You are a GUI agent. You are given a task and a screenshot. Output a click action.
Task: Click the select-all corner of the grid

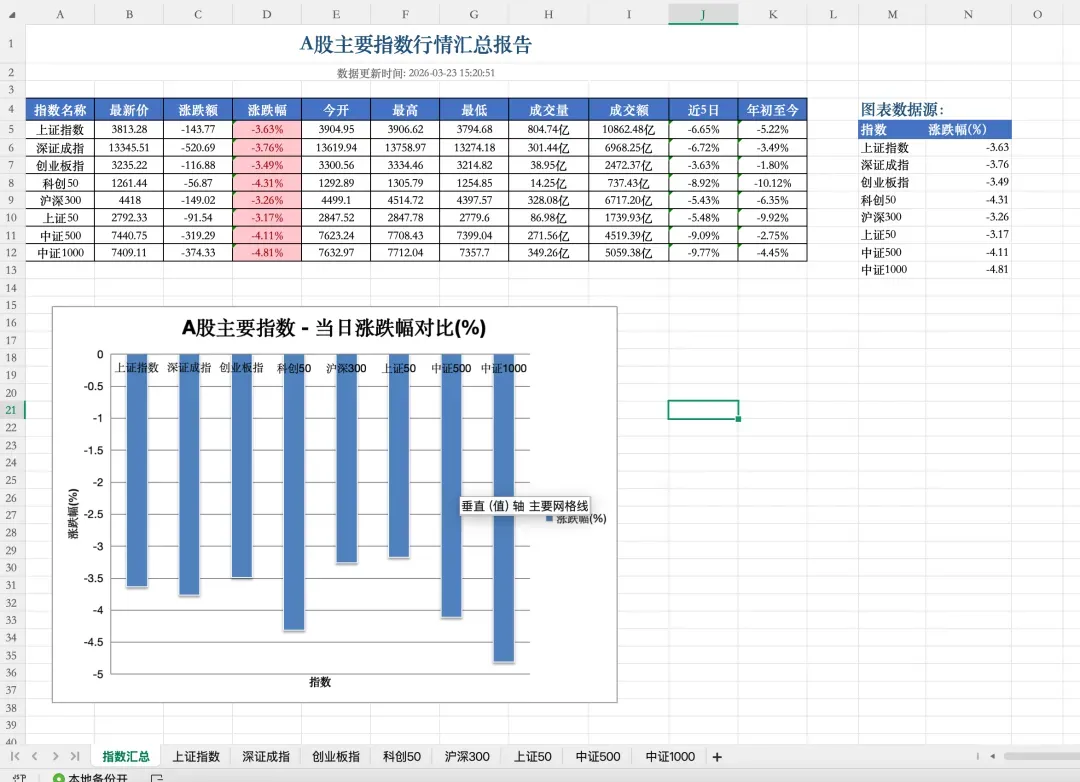pos(11,14)
